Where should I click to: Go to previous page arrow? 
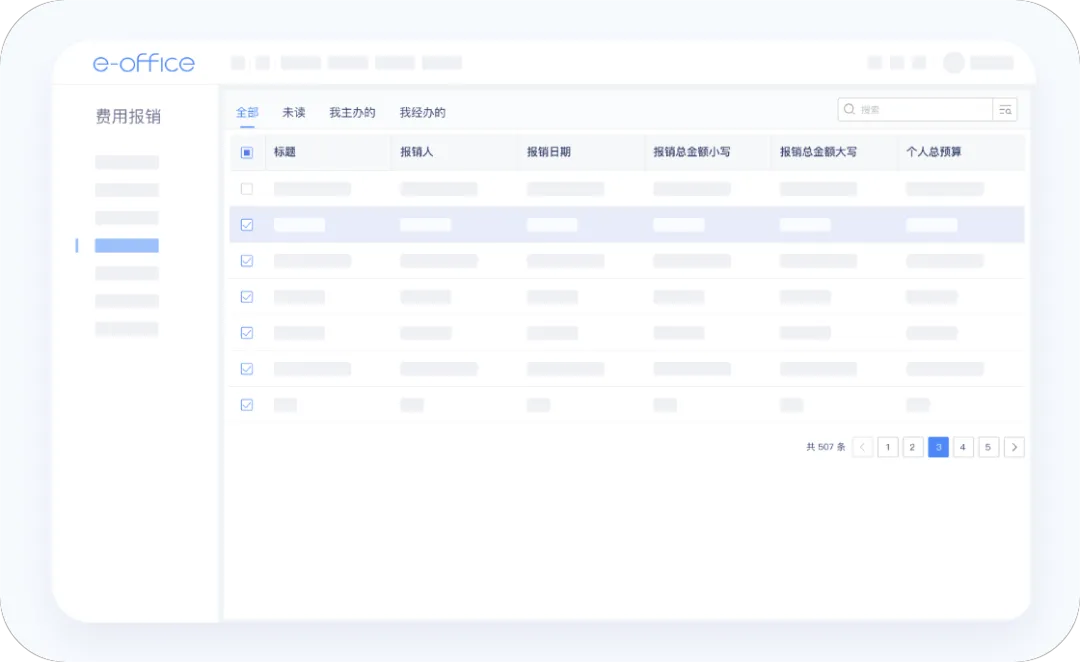point(863,447)
